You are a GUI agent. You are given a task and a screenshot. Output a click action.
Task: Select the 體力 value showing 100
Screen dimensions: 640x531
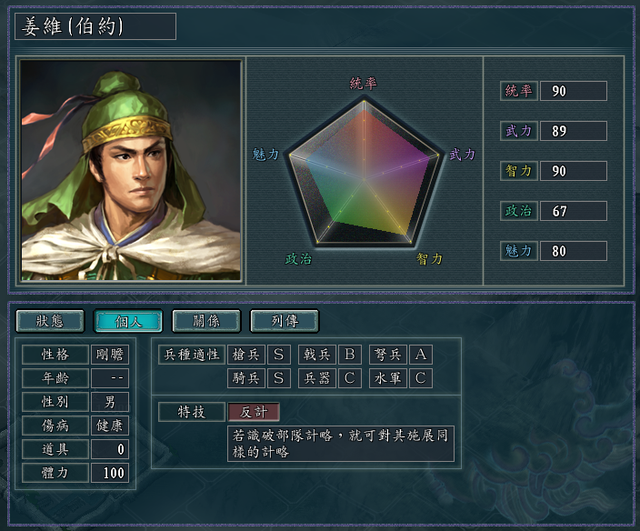[x=111, y=472]
